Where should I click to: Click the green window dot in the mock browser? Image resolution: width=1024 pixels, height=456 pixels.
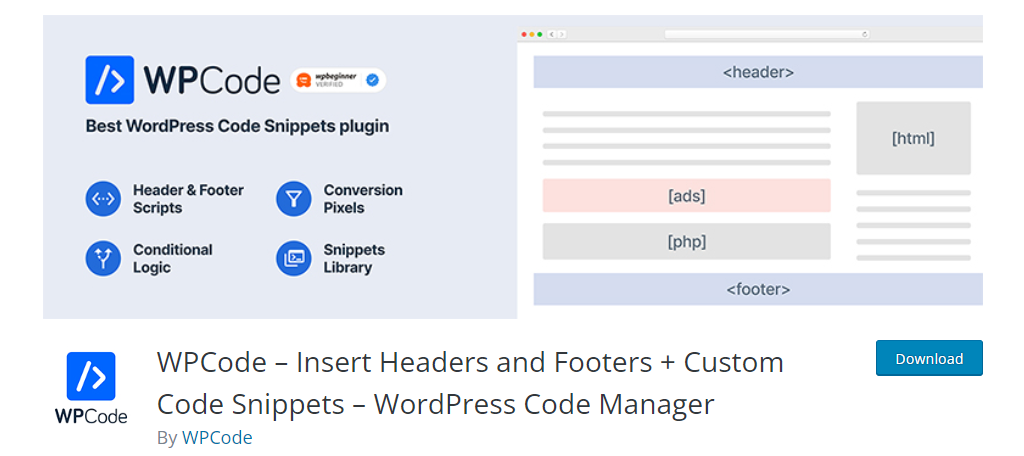point(540,34)
